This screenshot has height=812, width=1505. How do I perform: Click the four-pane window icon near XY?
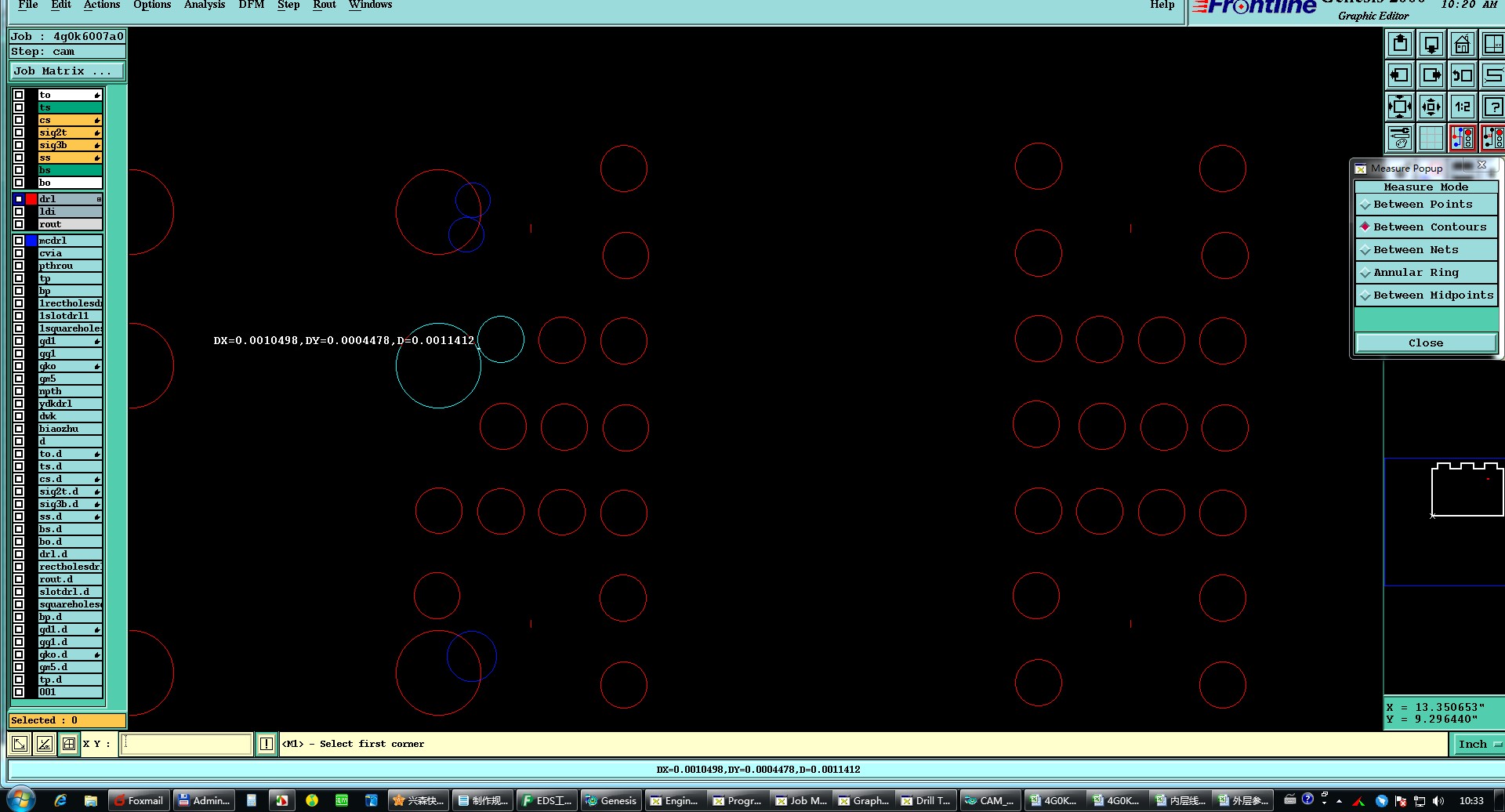tap(69, 744)
